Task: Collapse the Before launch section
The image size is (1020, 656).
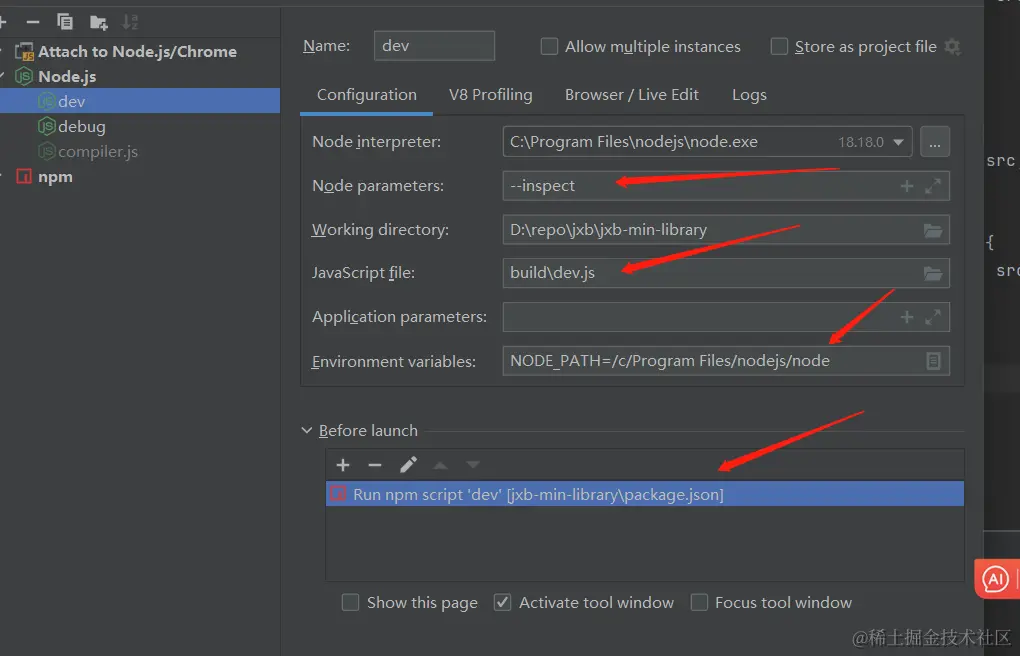Action: pyautogui.click(x=306, y=431)
